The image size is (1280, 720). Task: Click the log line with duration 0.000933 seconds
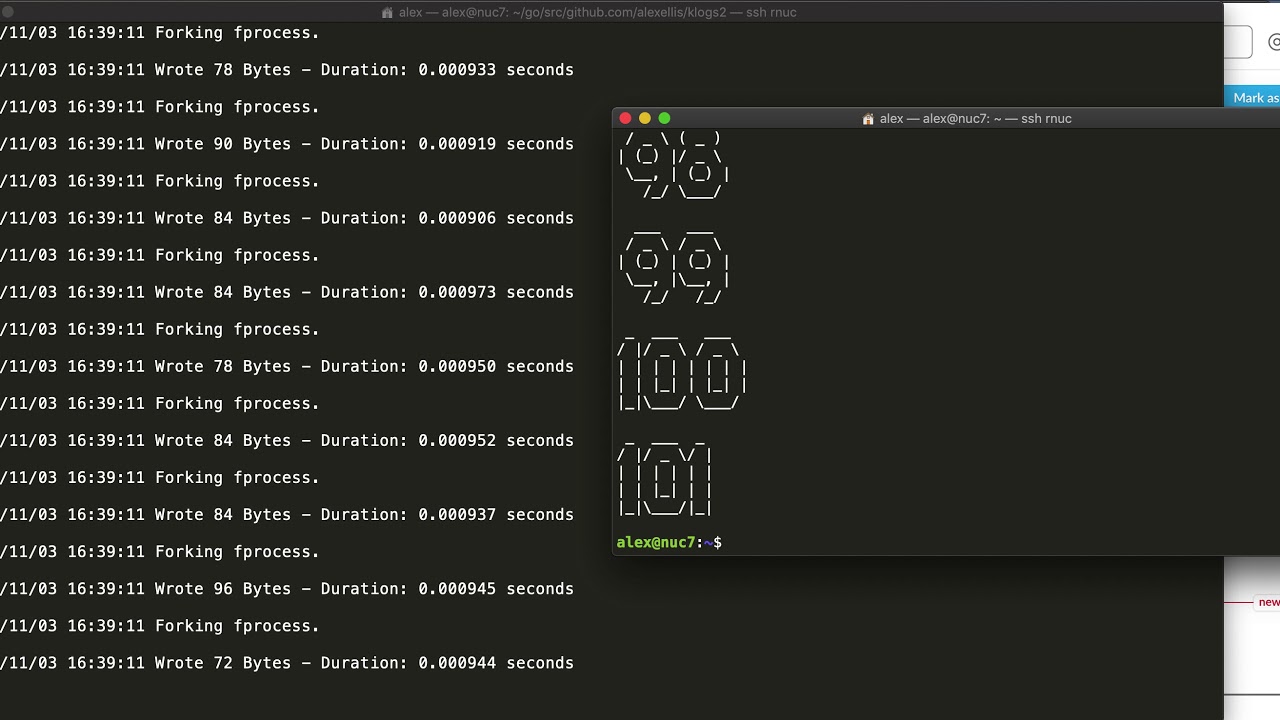287,70
